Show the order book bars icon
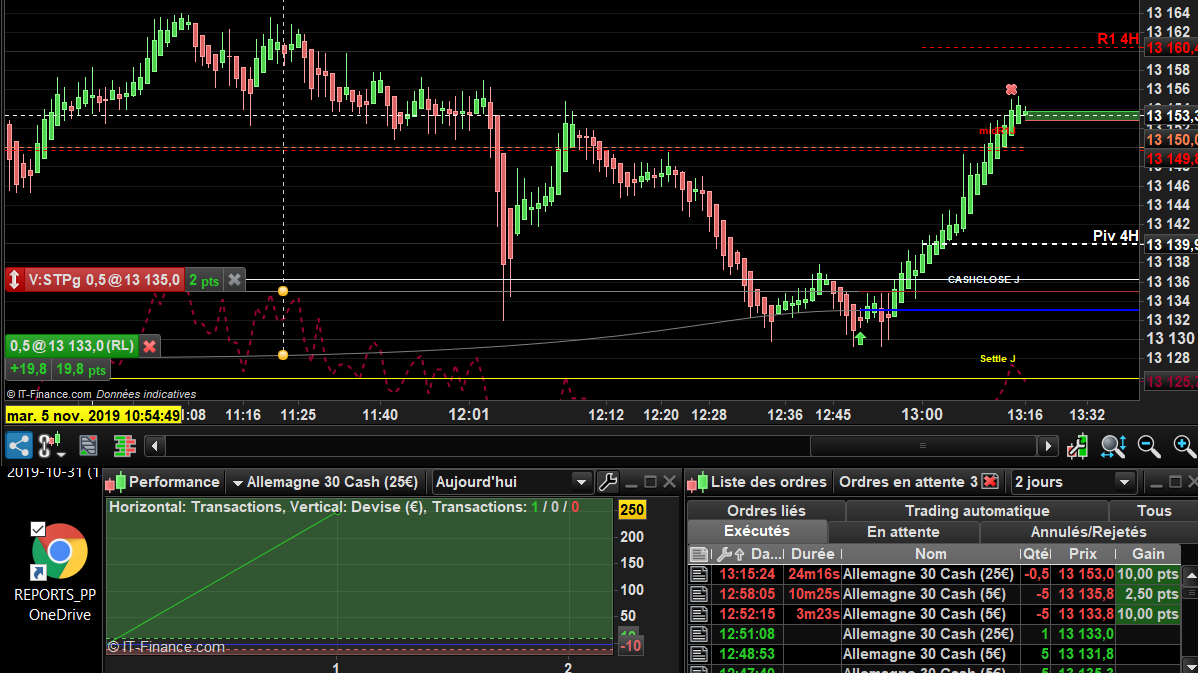The width and height of the screenshot is (1198, 673). 125,445
